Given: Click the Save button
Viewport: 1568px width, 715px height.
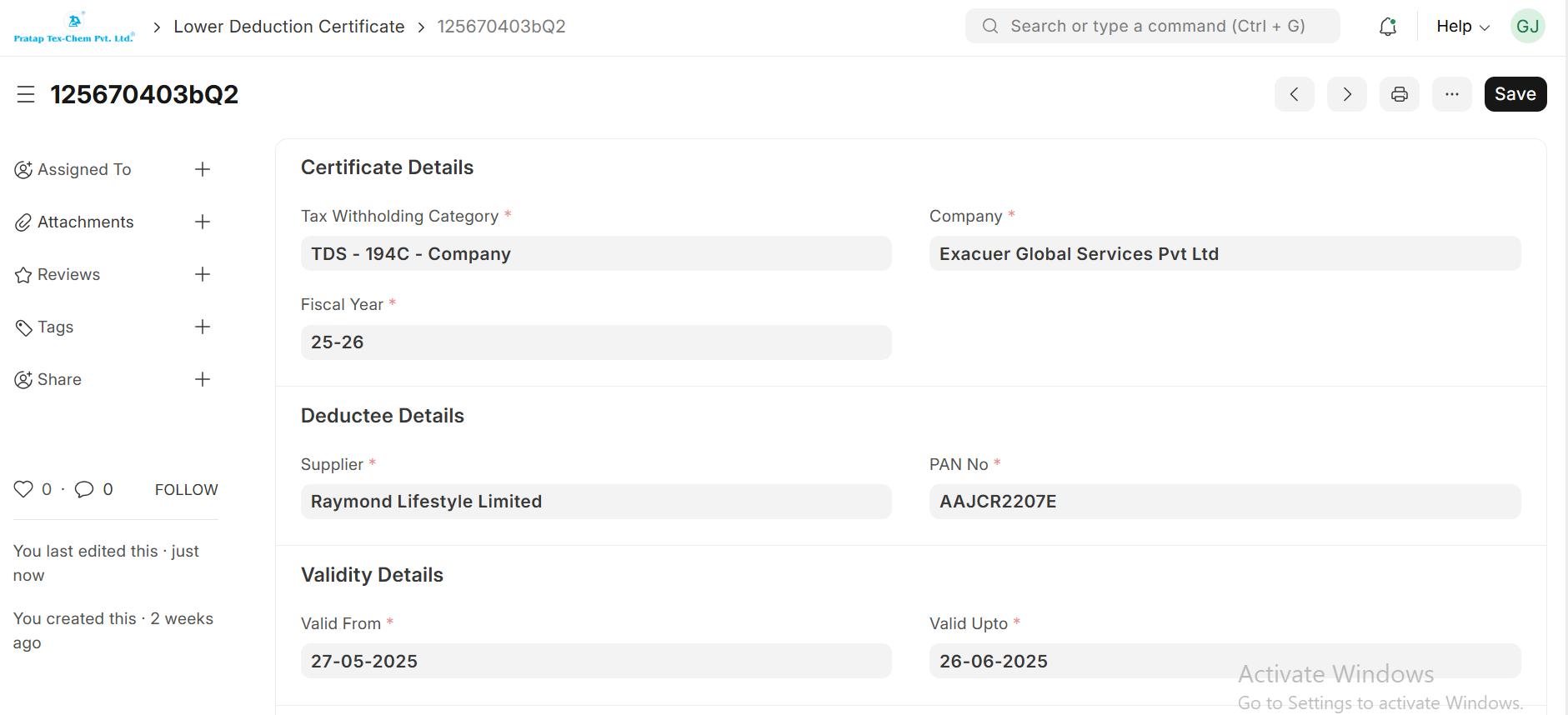Looking at the screenshot, I should pyautogui.click(x=1515, y=94).
